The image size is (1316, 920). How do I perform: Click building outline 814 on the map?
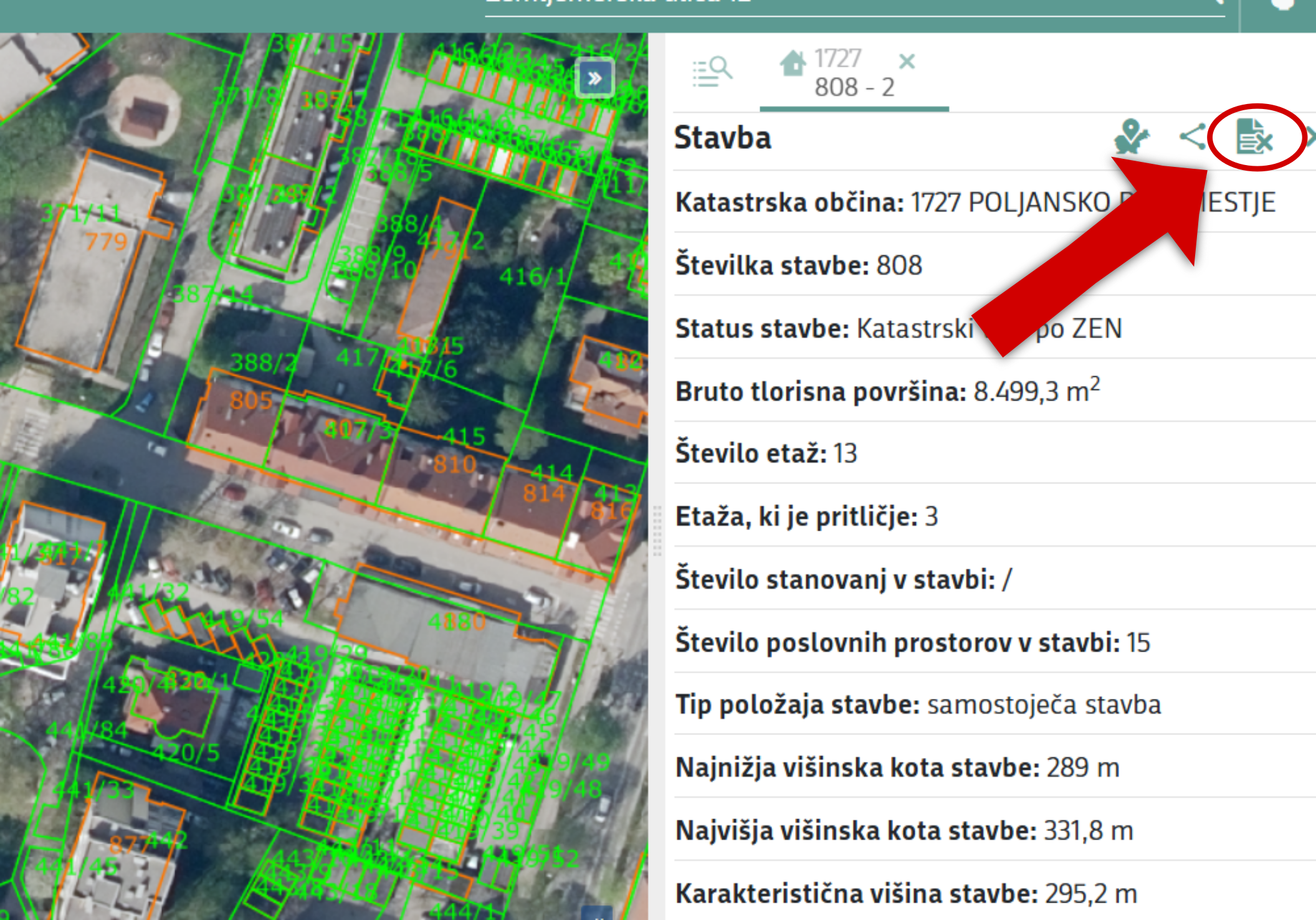coord(544,494)
